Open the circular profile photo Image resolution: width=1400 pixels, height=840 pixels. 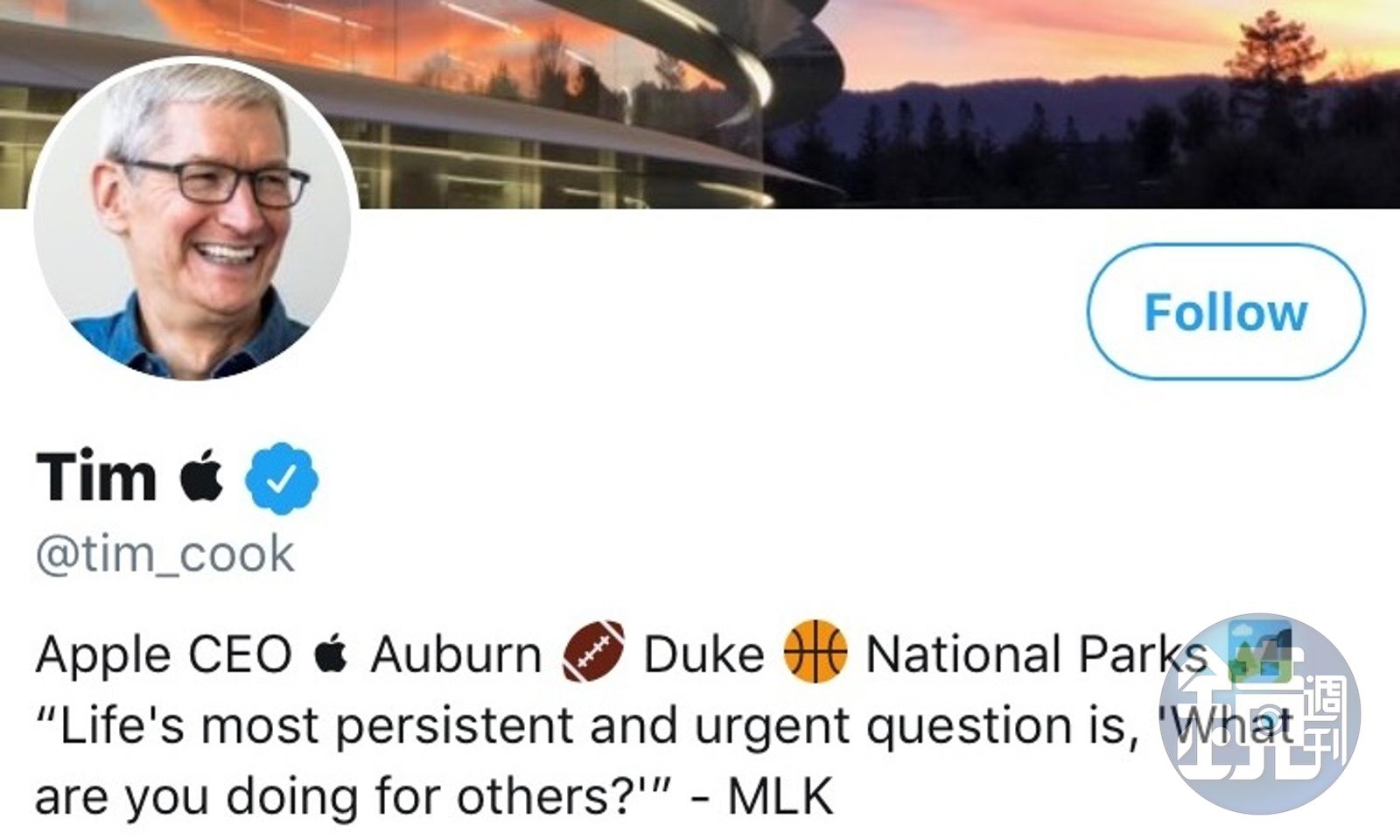click(192, 219)
